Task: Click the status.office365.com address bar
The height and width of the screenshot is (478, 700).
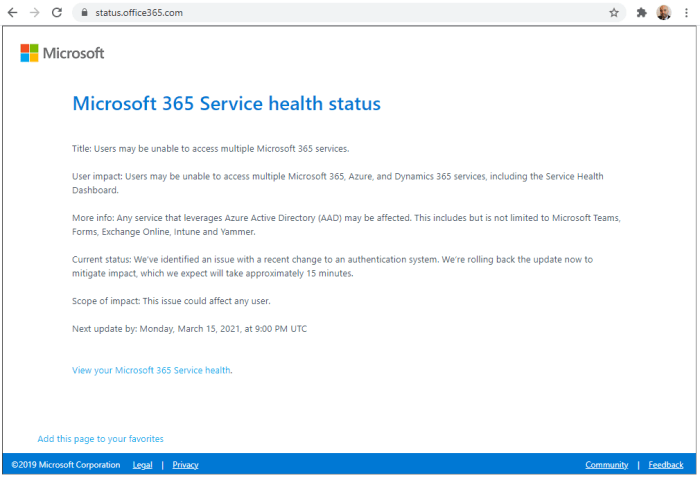Action: (x=349, y=12)
